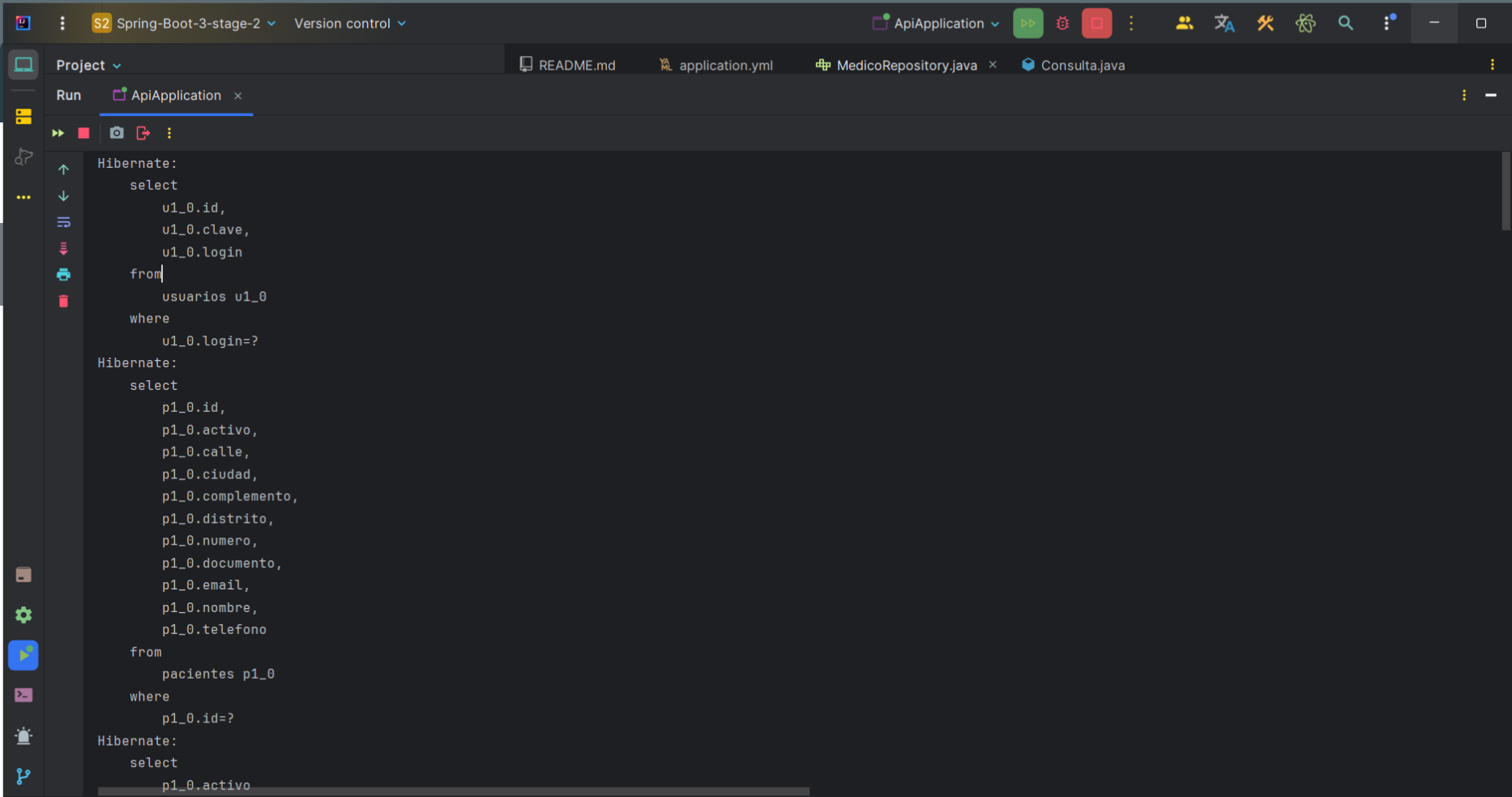The height and width of the screenshot is (797, 1512).
Task: Toggle the Run tool window button
Action: point(23,655)
